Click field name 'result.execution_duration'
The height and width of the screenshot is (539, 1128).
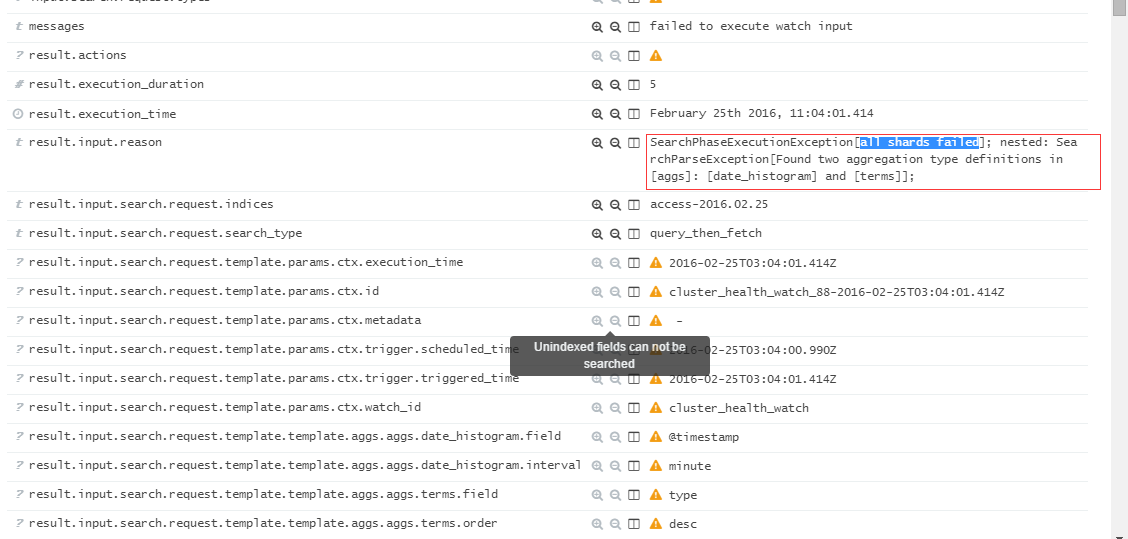coord(116,84)
